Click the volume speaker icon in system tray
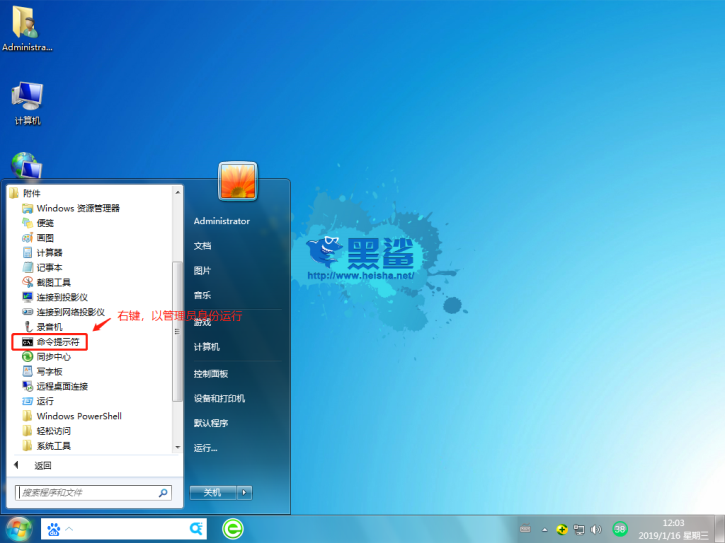Screen dimensions: 725x543 595,529
